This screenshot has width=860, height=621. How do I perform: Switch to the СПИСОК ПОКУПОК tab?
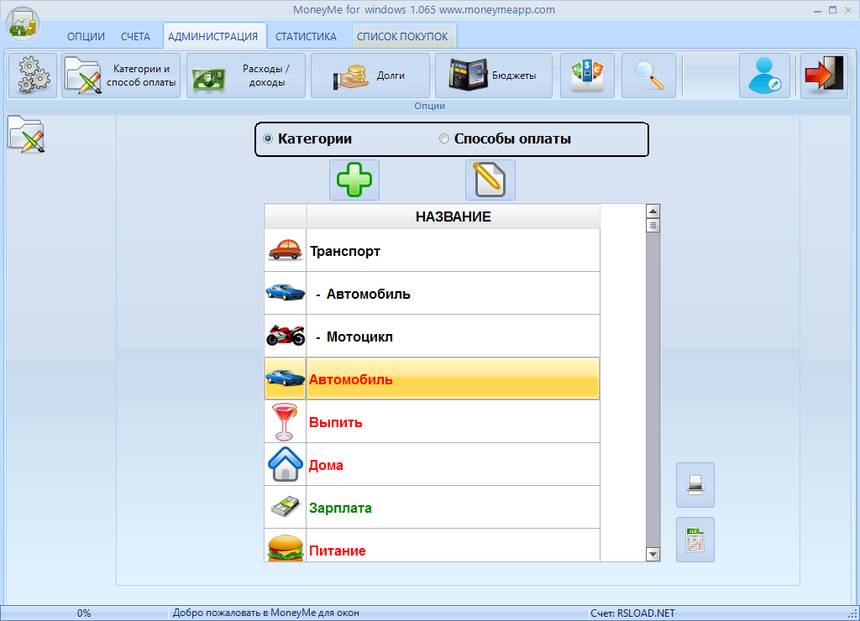point(403,37)
